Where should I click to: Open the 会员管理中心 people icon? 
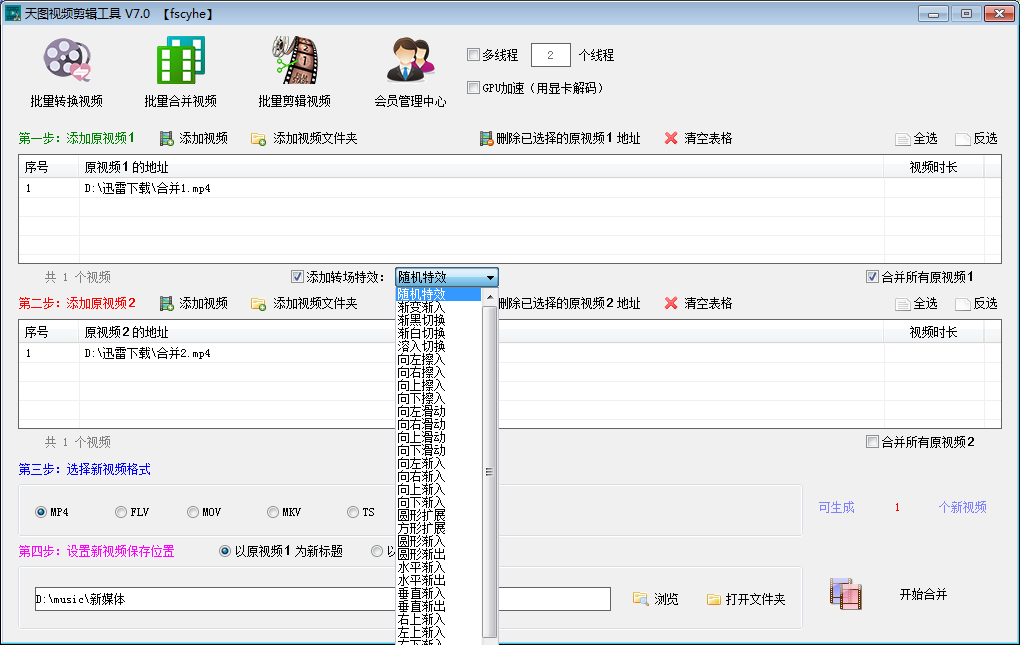coord(410,60)
